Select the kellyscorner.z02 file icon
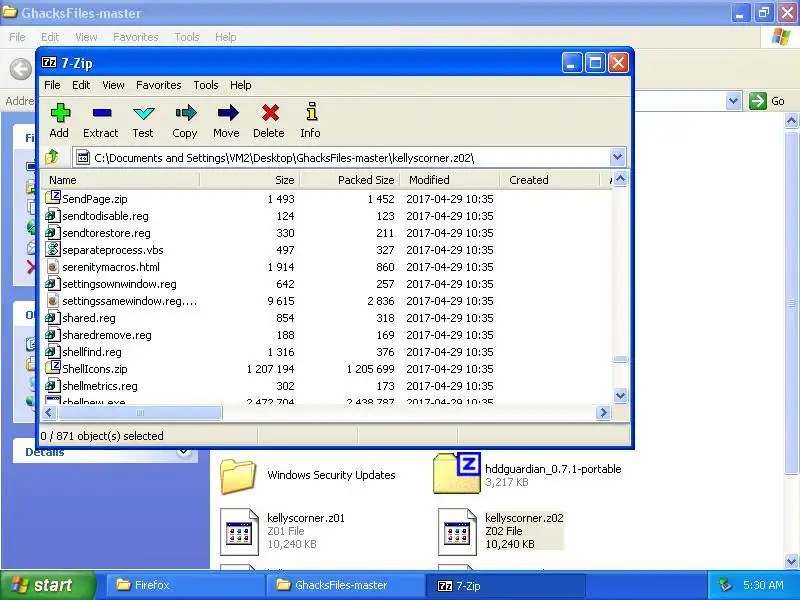Viewport: 800px width, 600px height. (x=457, y=532)
